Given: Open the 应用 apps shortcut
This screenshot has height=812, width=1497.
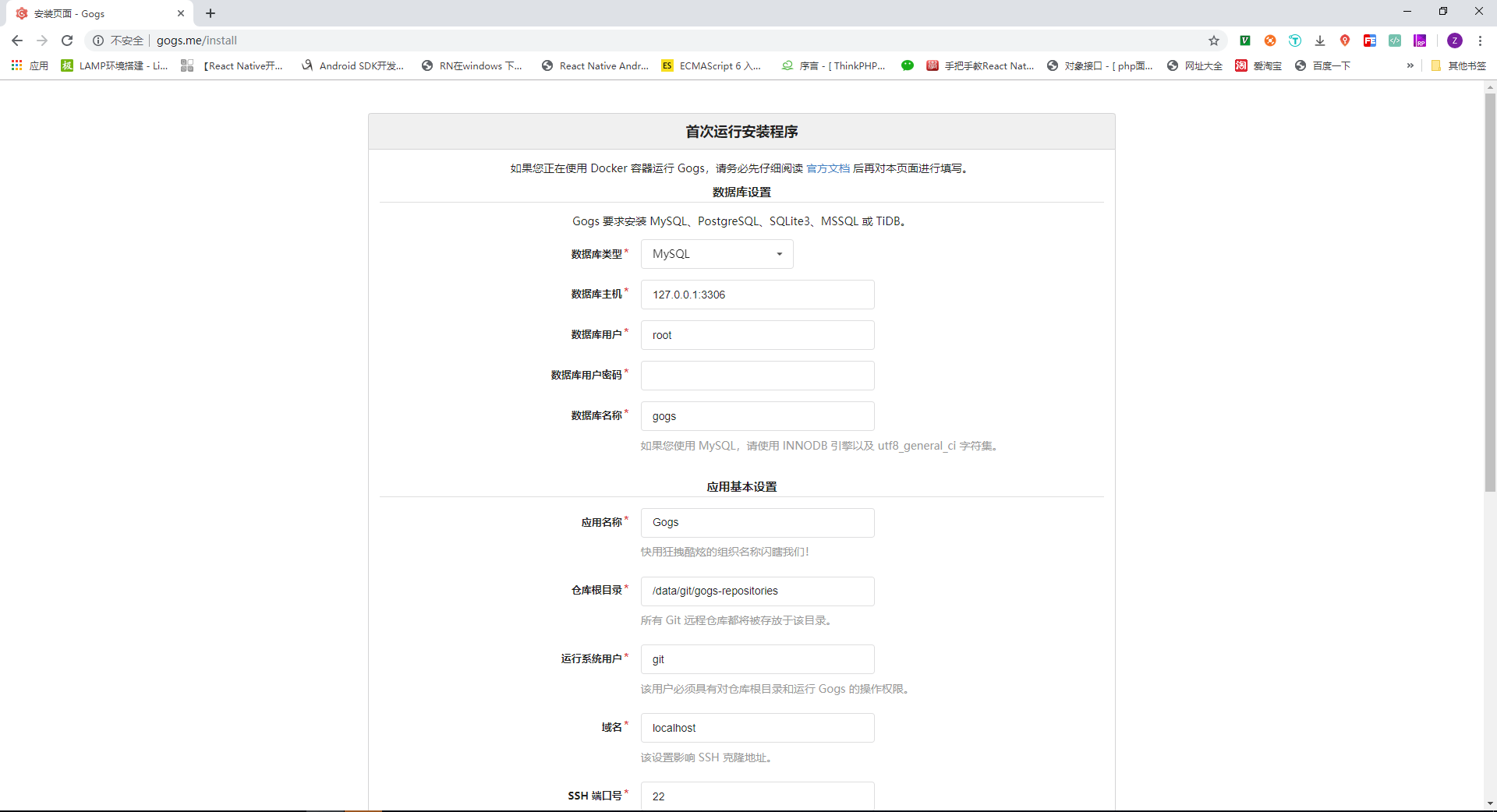Looking at the screenshot, I should pos(30,65).
